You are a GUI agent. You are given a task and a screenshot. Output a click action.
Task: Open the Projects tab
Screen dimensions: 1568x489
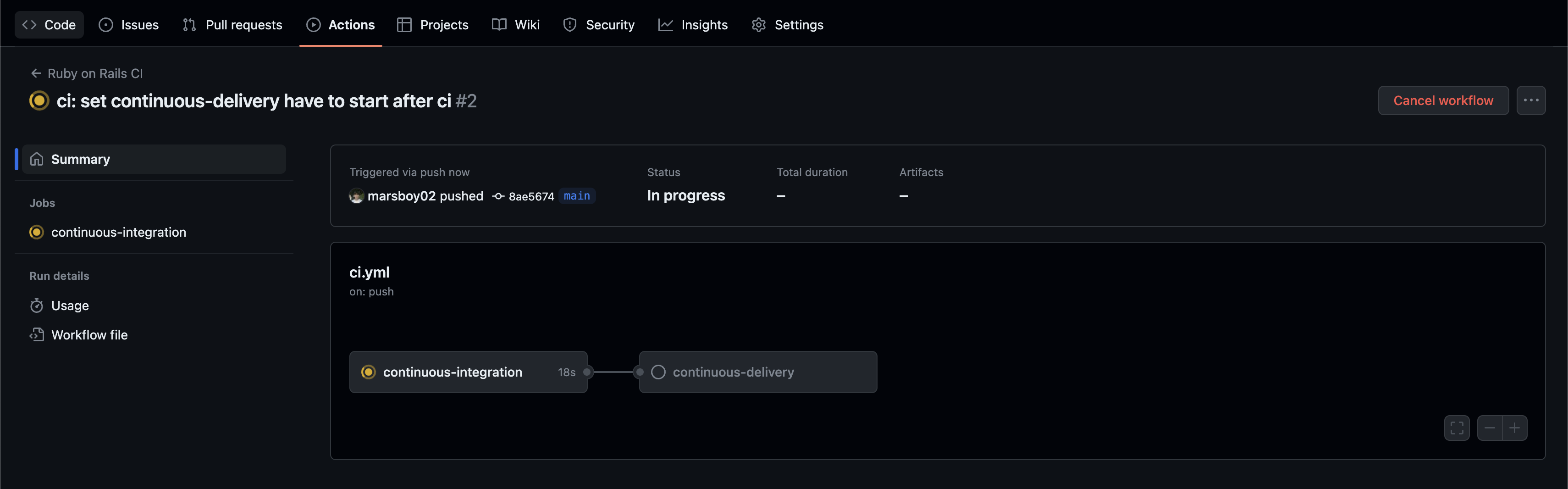[433, 24]
